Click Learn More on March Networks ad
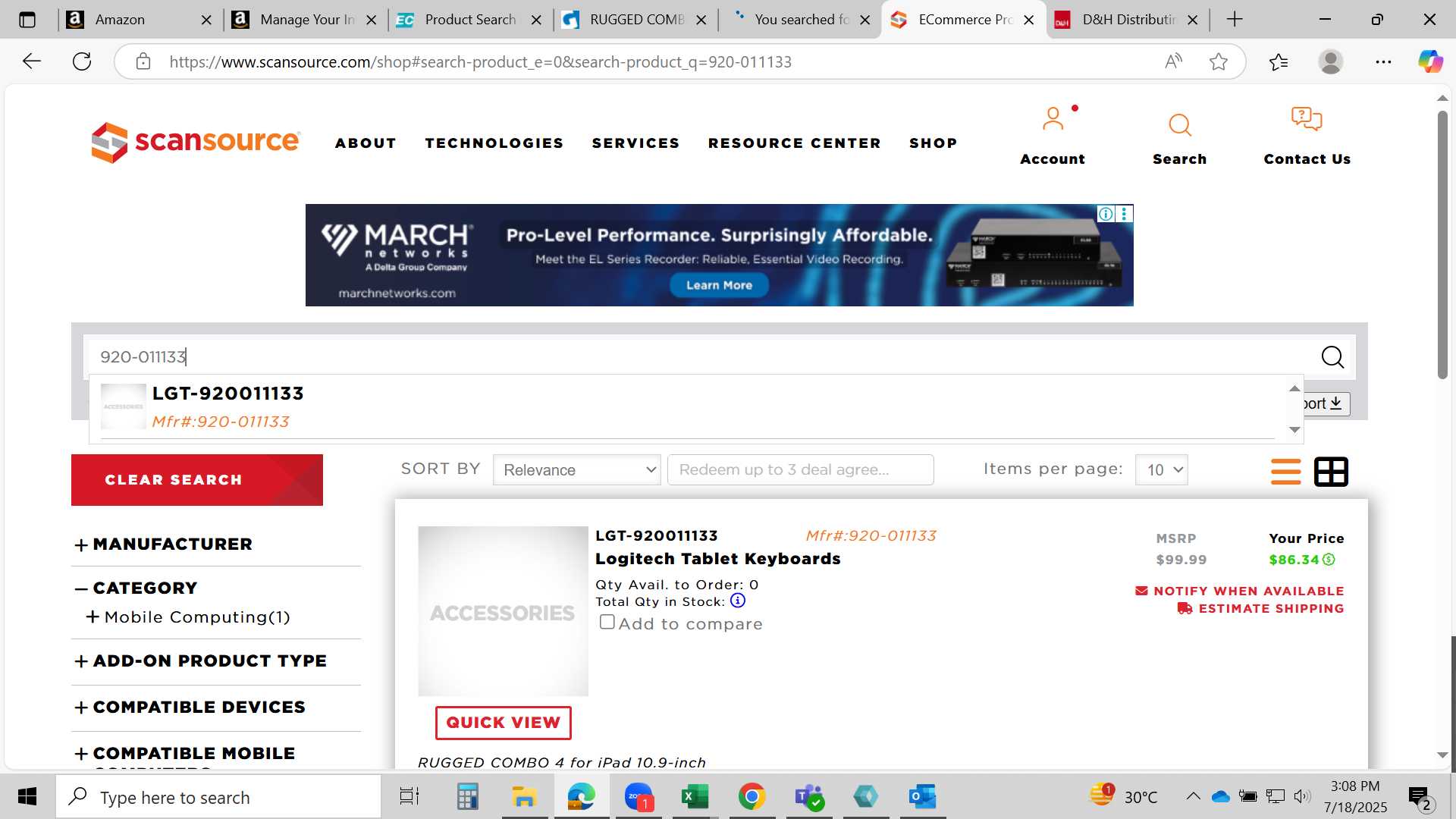The image size is (1456, 819). click(719, 285)
